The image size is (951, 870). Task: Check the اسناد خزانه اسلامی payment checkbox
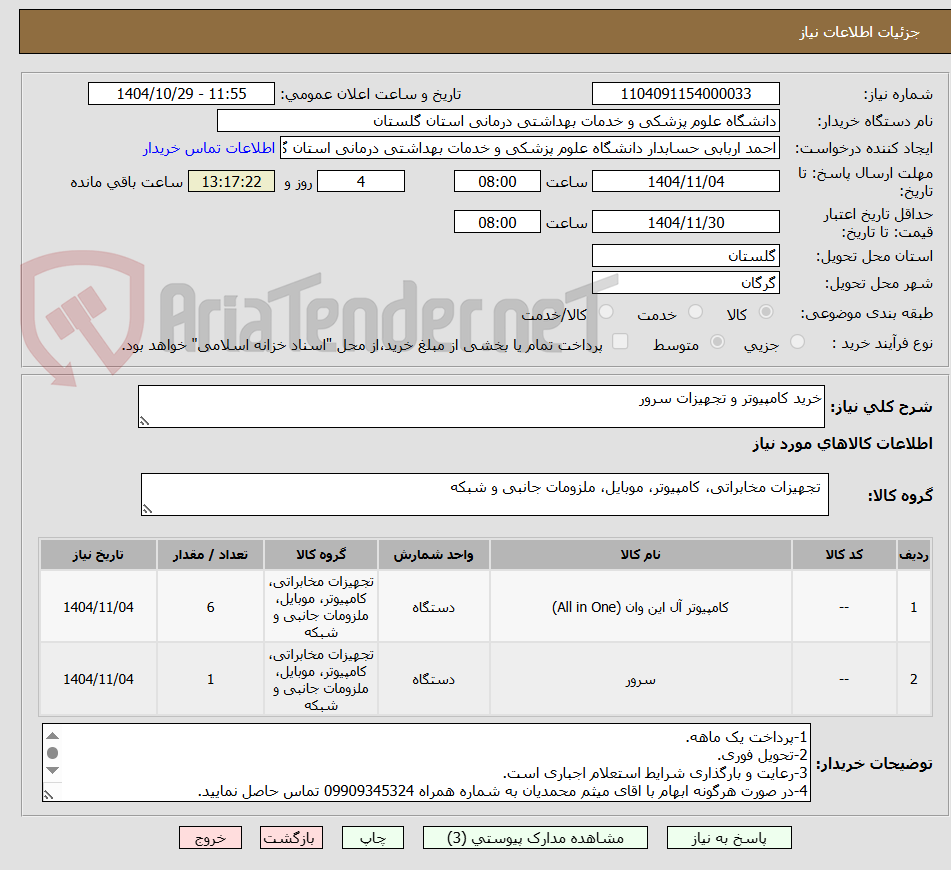618,340
